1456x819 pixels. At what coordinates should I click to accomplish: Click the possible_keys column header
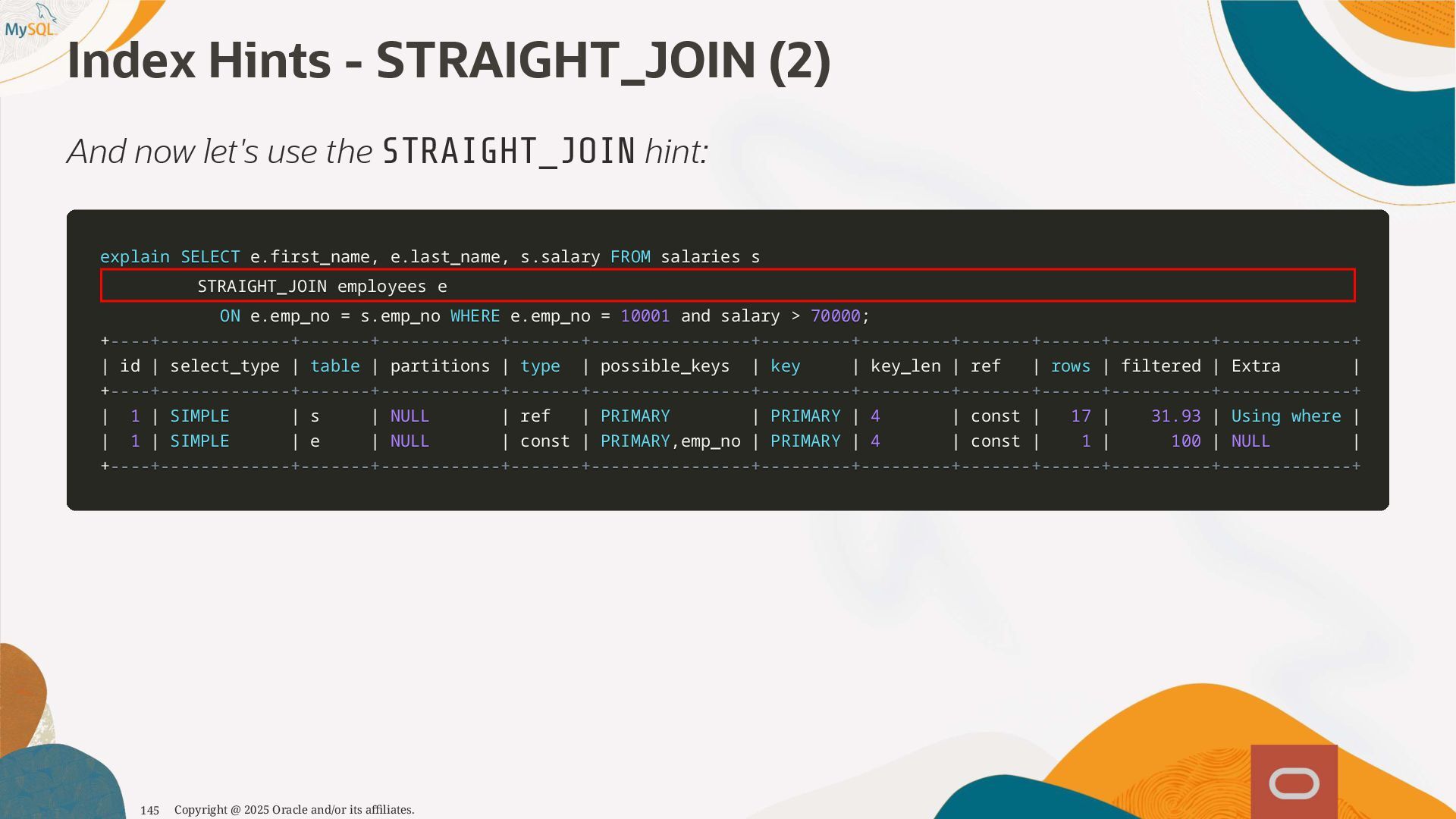click(x=664, y=366)
